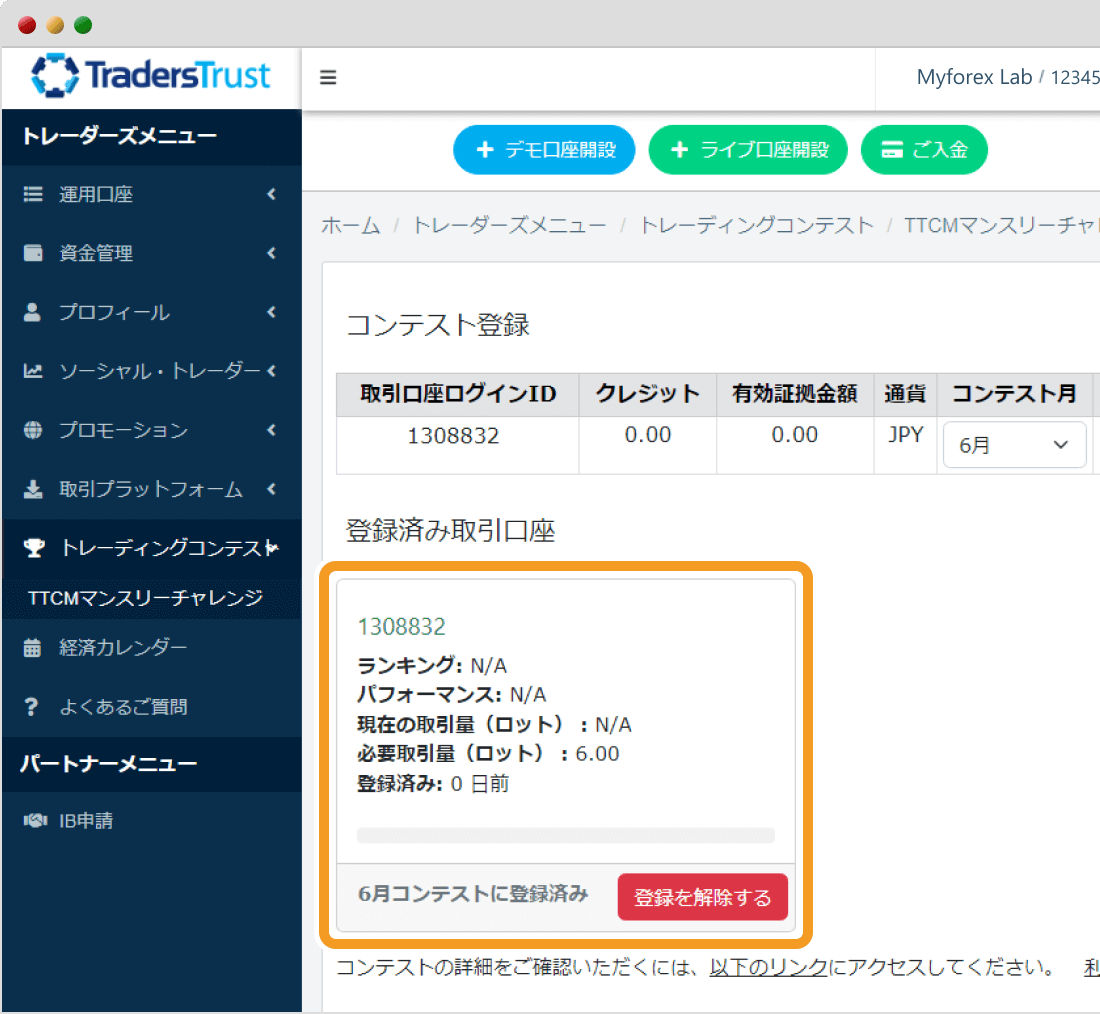This screenshot has height=1014, width=1100.
Task: Click the 登録済み: 0 日前 line
Action: 434,784
